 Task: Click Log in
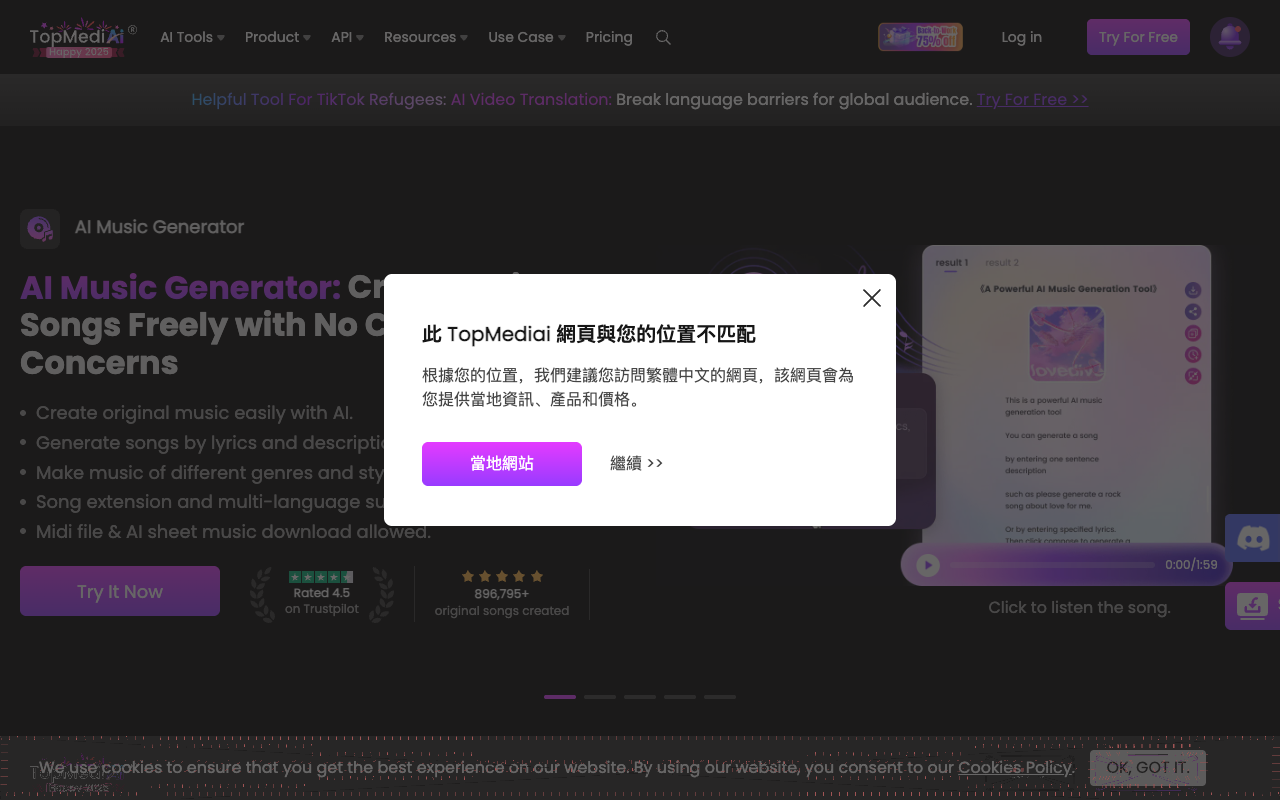[1021, 37]
